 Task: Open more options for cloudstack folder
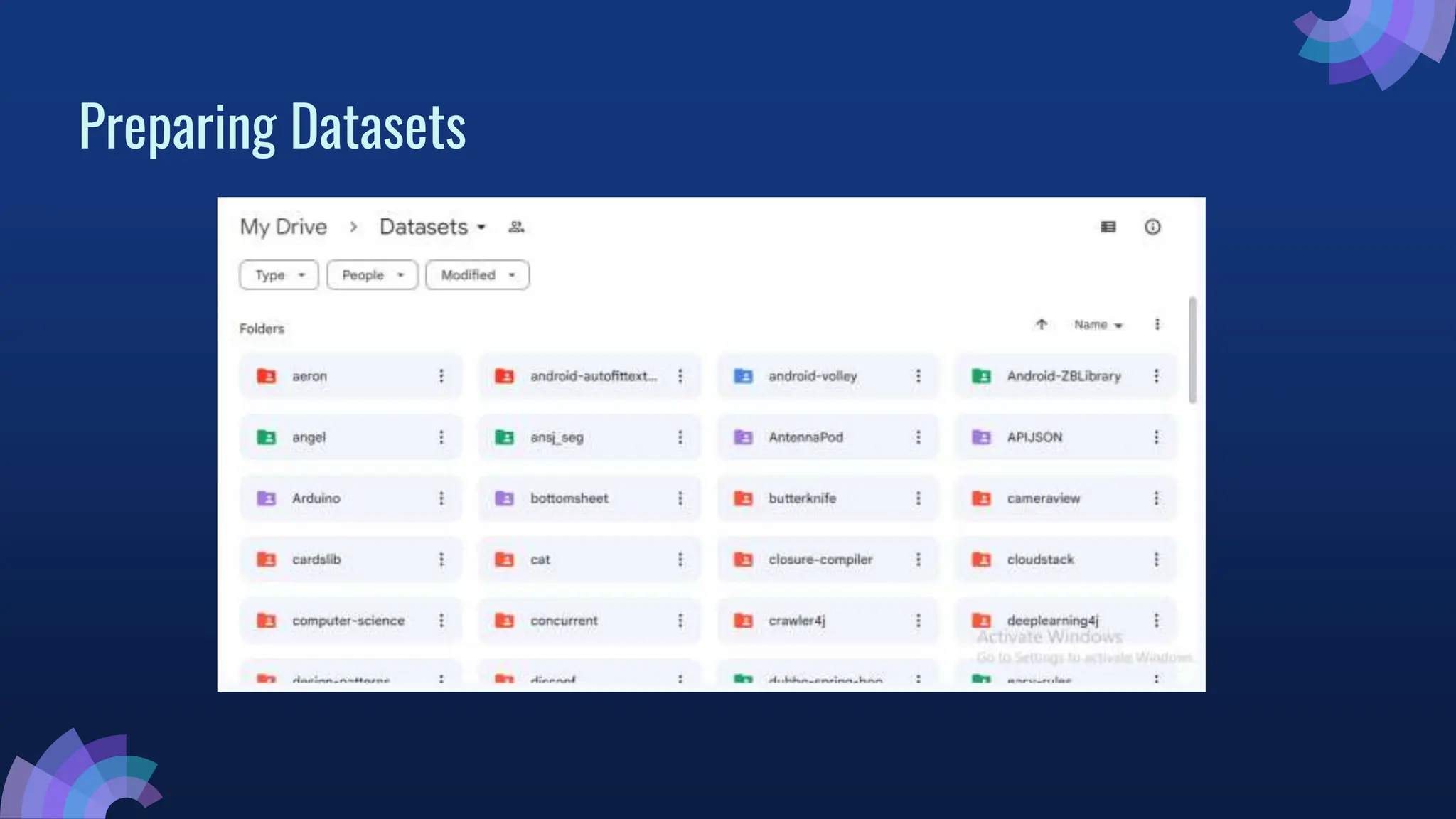click(1157, 560)
